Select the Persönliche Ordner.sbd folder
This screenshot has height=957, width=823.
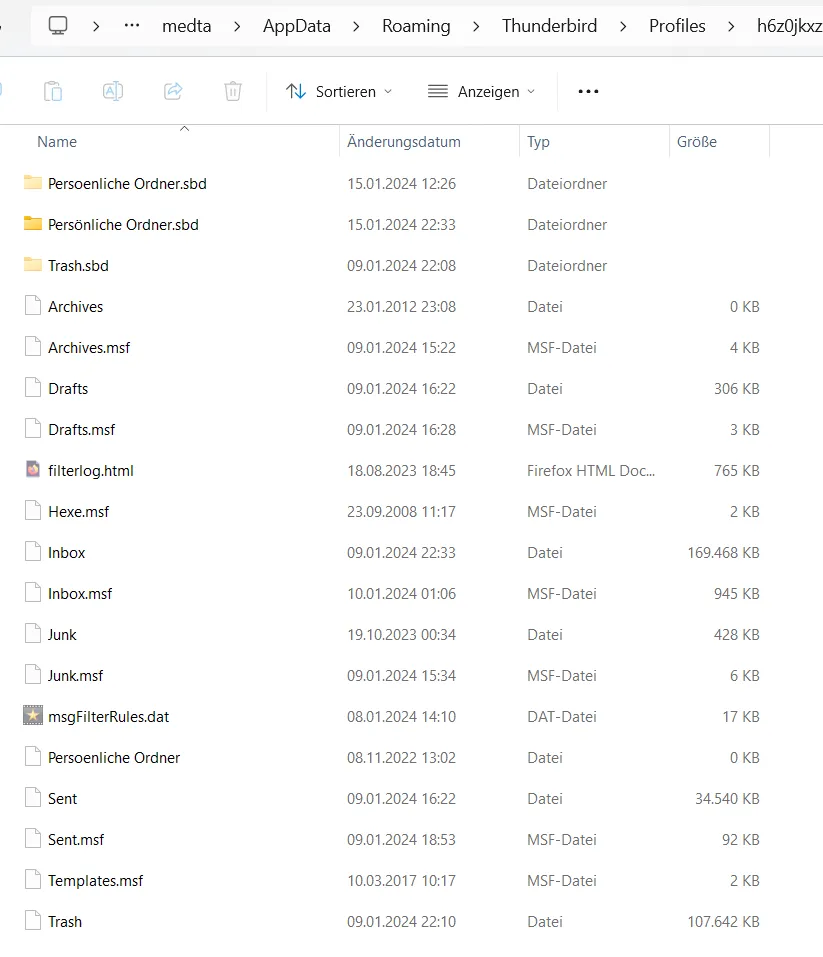tap(123, 225)
